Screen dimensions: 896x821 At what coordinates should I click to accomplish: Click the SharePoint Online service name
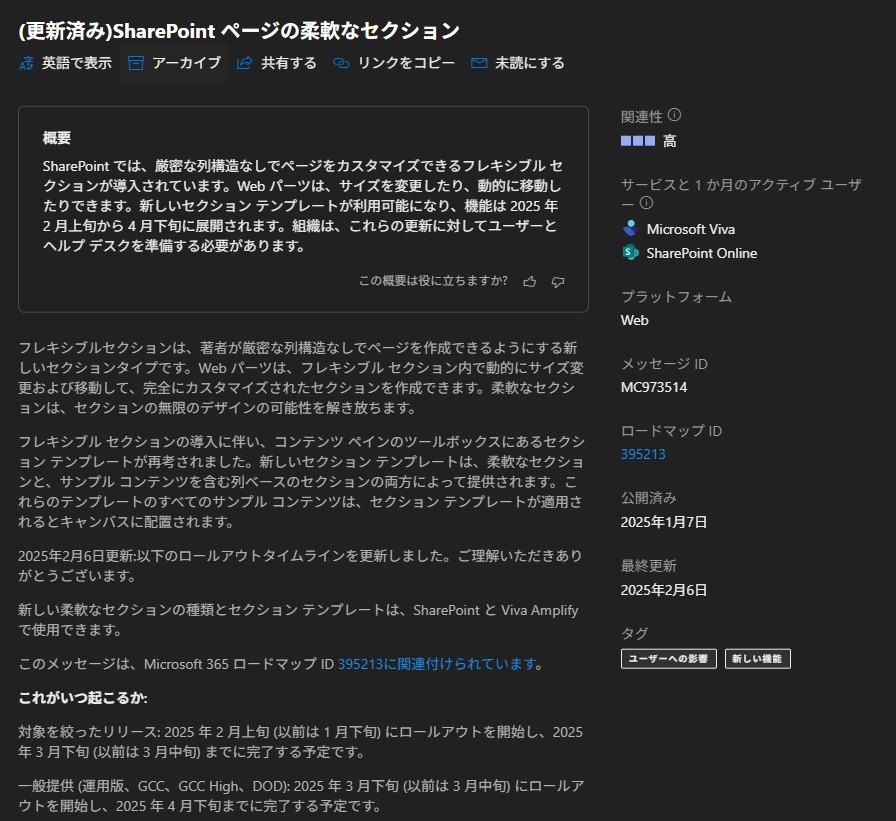(x=701, y=253)
